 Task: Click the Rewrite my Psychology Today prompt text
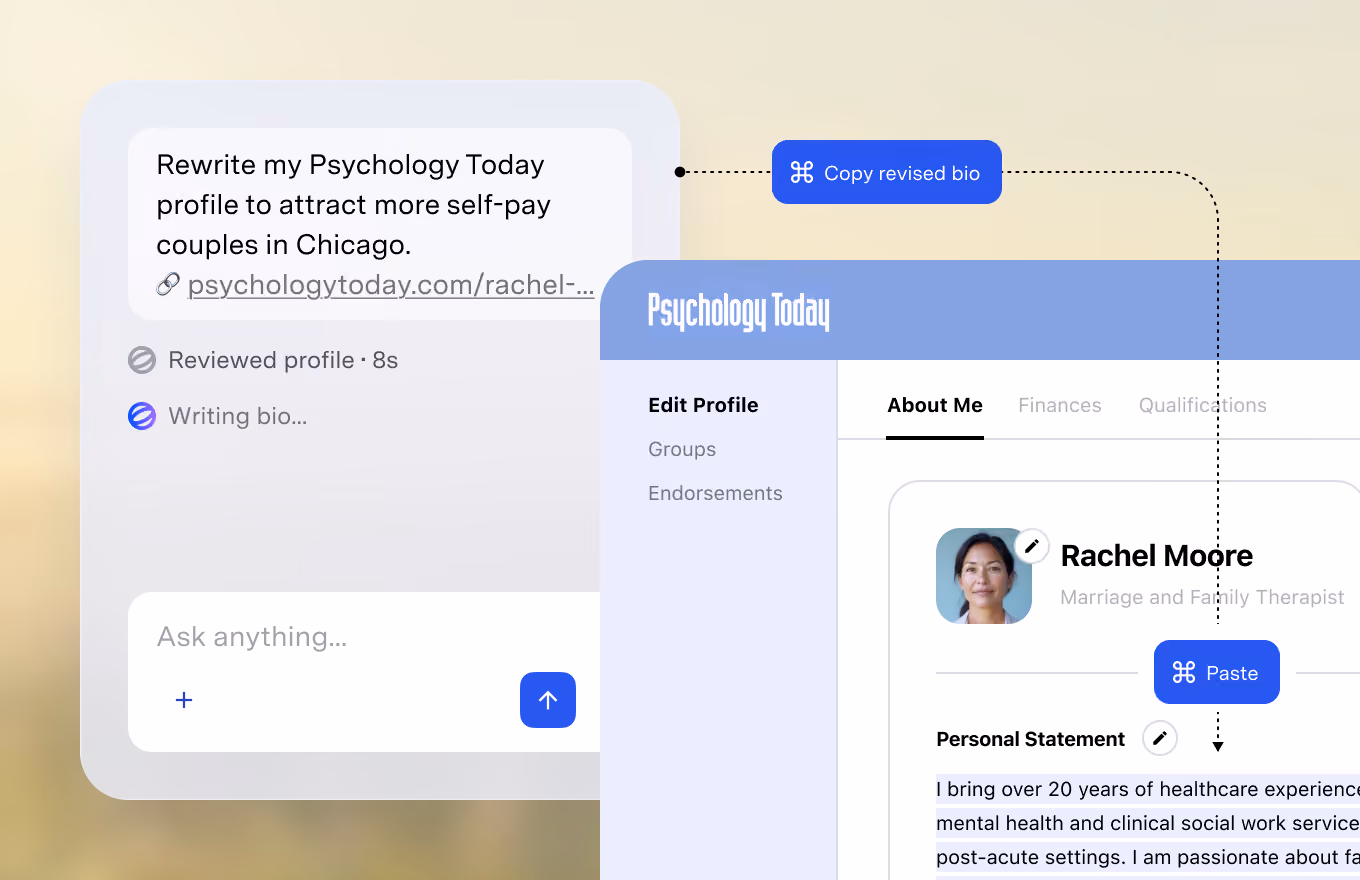coord(354,204)
